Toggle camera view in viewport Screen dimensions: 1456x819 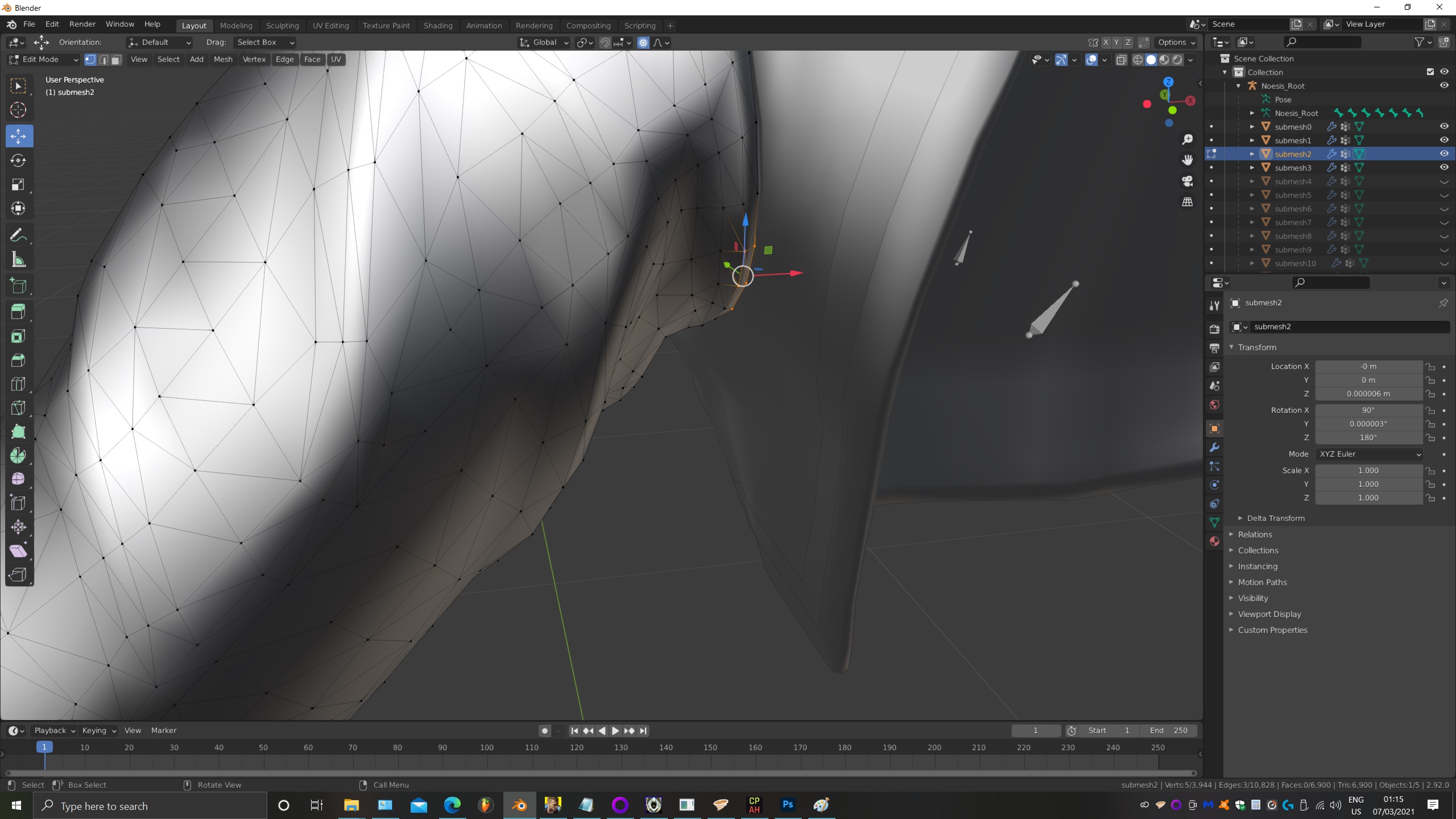[x=1188, y=181]
